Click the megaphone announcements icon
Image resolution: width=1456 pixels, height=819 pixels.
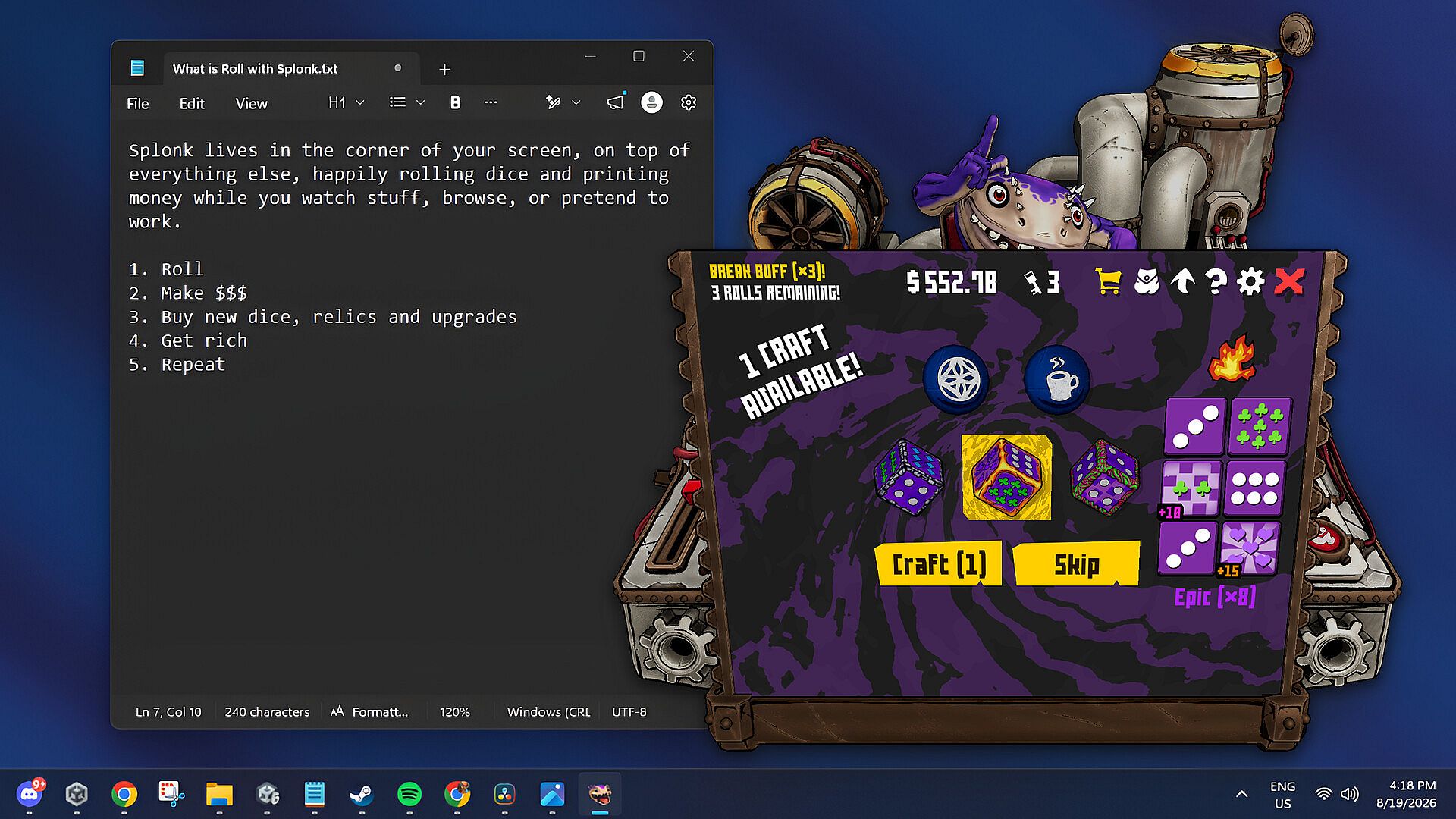point(615,102)
